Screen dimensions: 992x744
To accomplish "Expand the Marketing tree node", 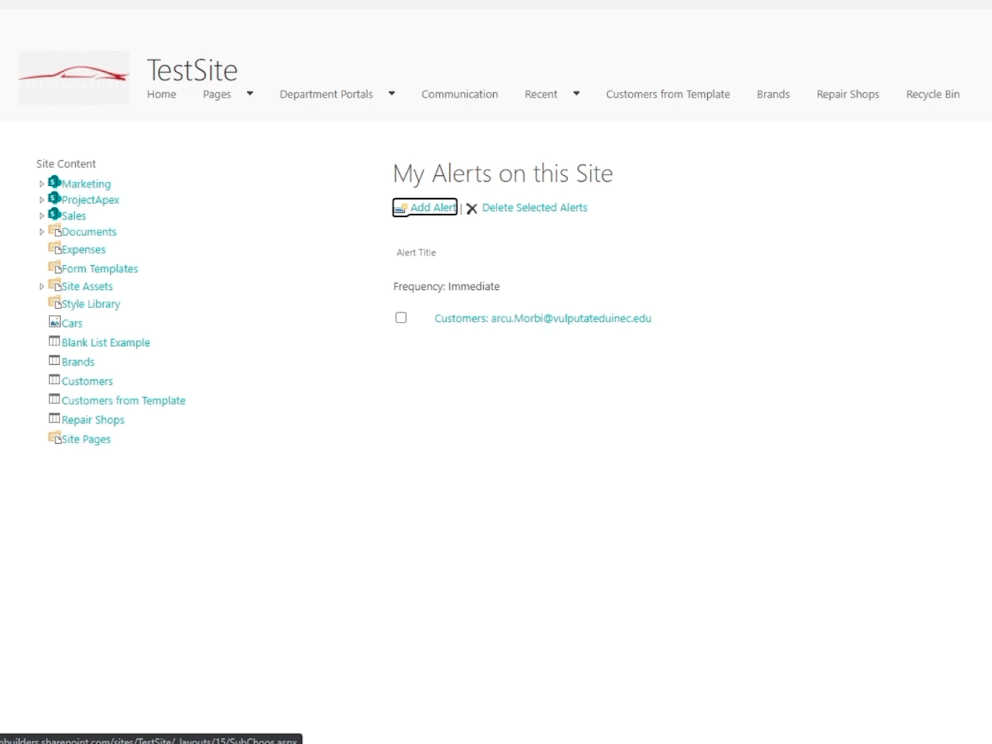I will tap(42, 184).
